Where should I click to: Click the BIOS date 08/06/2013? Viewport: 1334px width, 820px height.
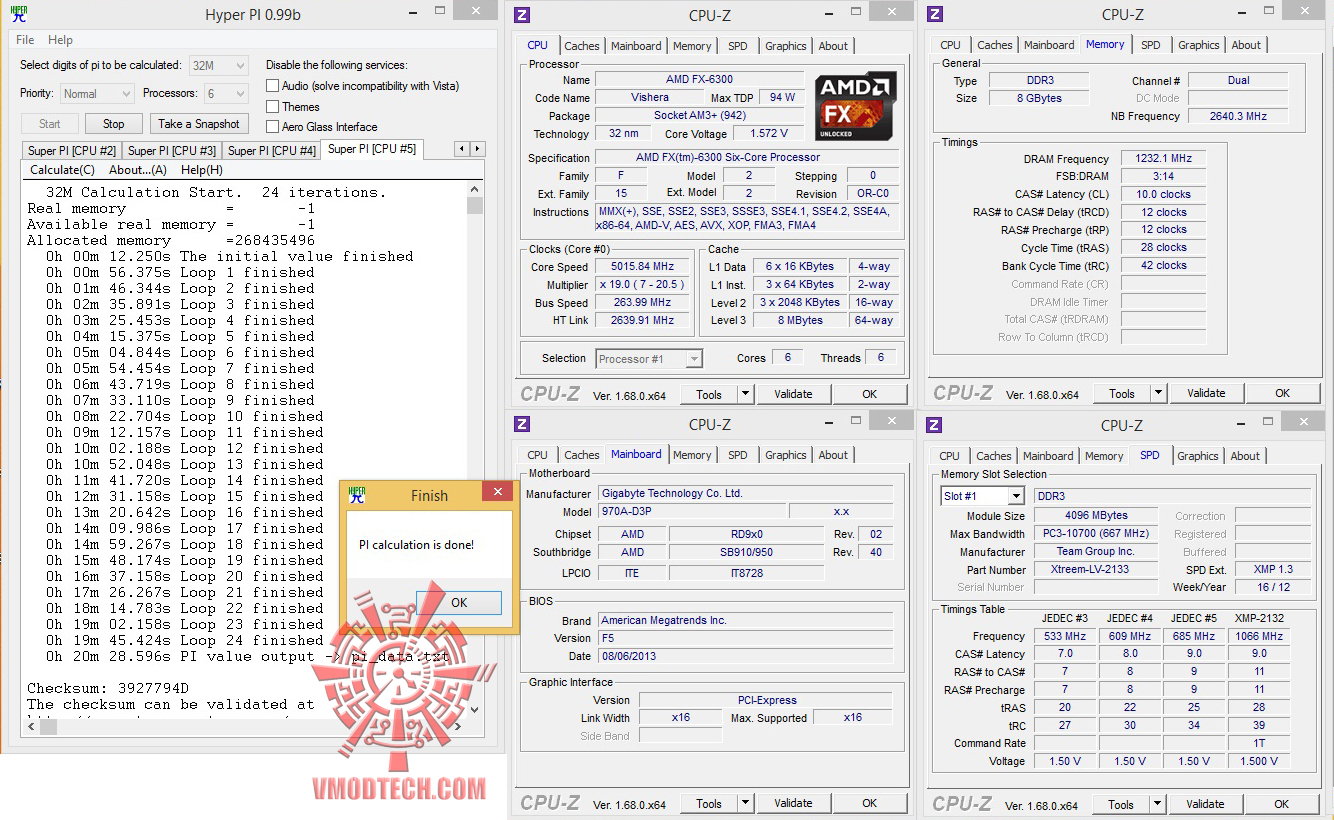(746, 656)
